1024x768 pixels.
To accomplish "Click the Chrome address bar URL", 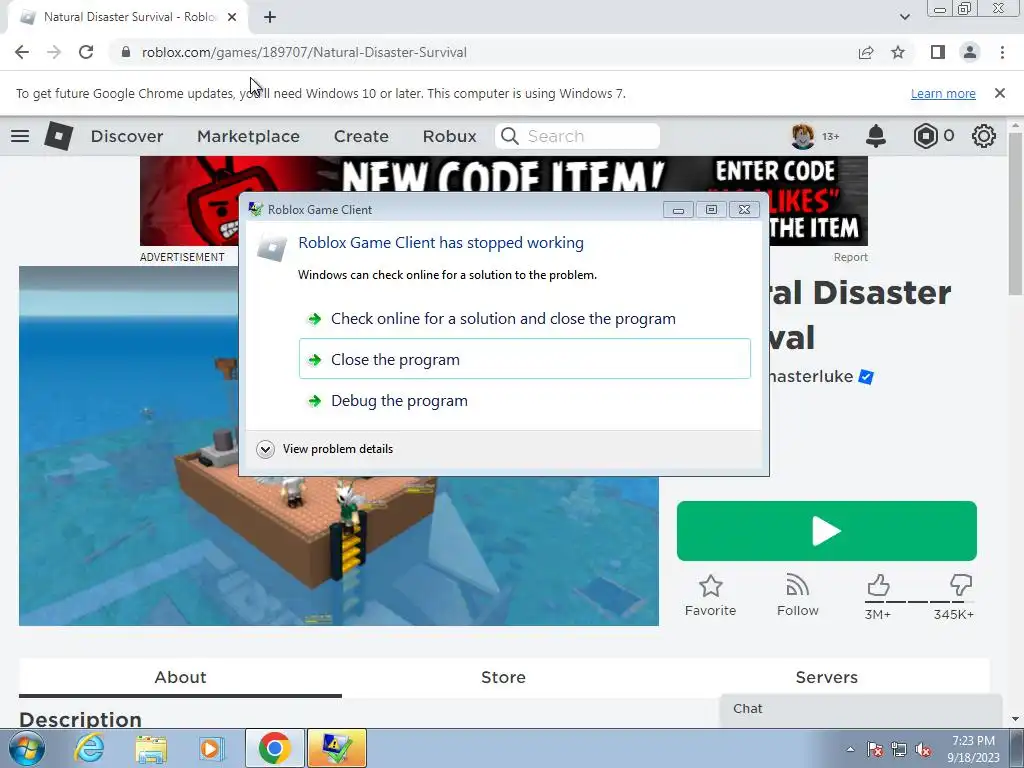I will pyautogui.click(x=304, y=52).
